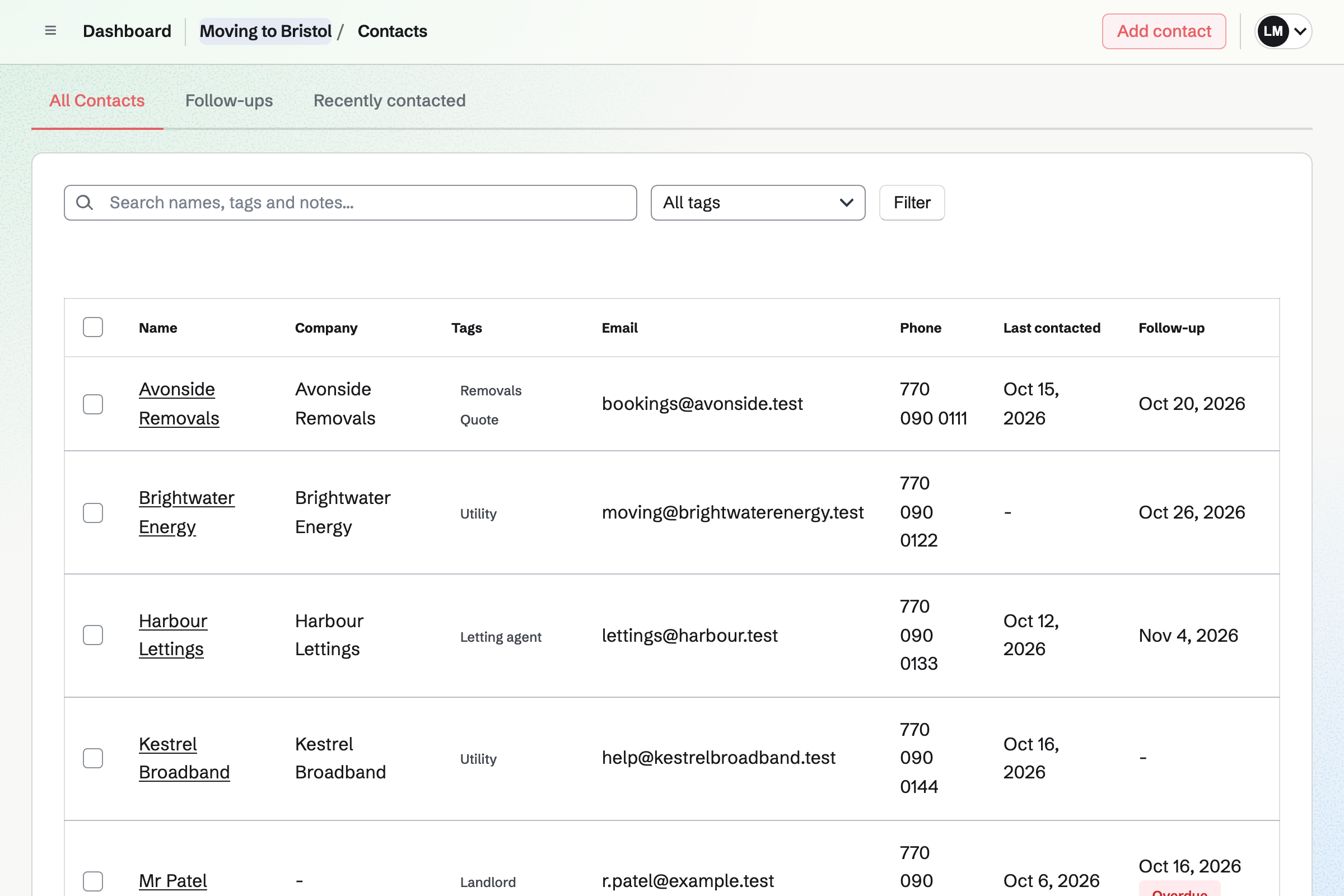Focus the search names, tags and notes field
The width and height of the screenshot is (1344, 896).
(351, 202)
